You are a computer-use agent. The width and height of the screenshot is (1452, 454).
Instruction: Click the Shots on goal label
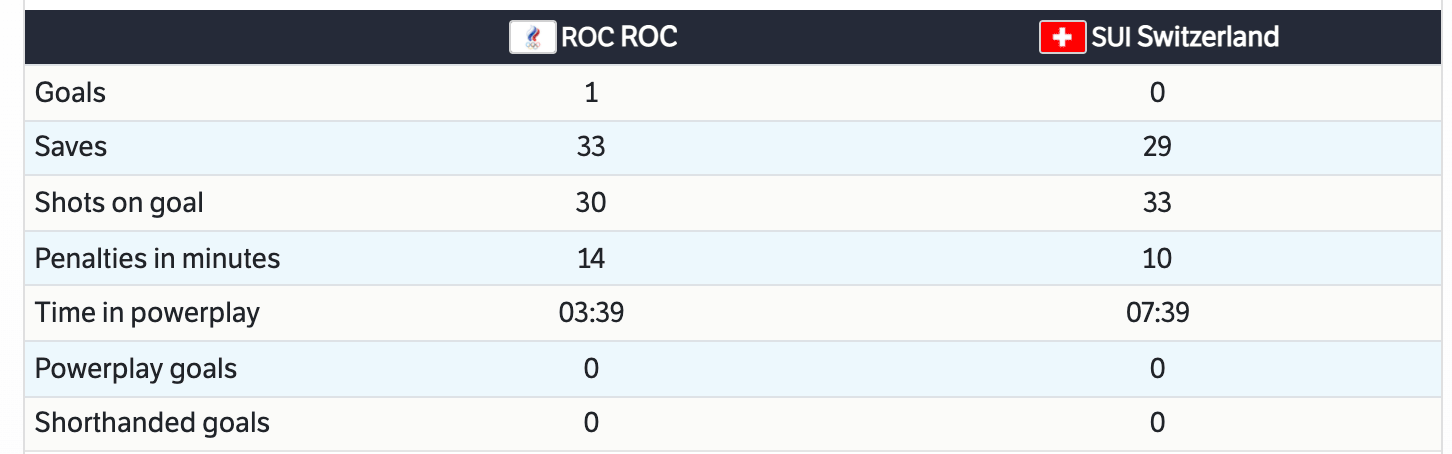click(x=119, y=203)
